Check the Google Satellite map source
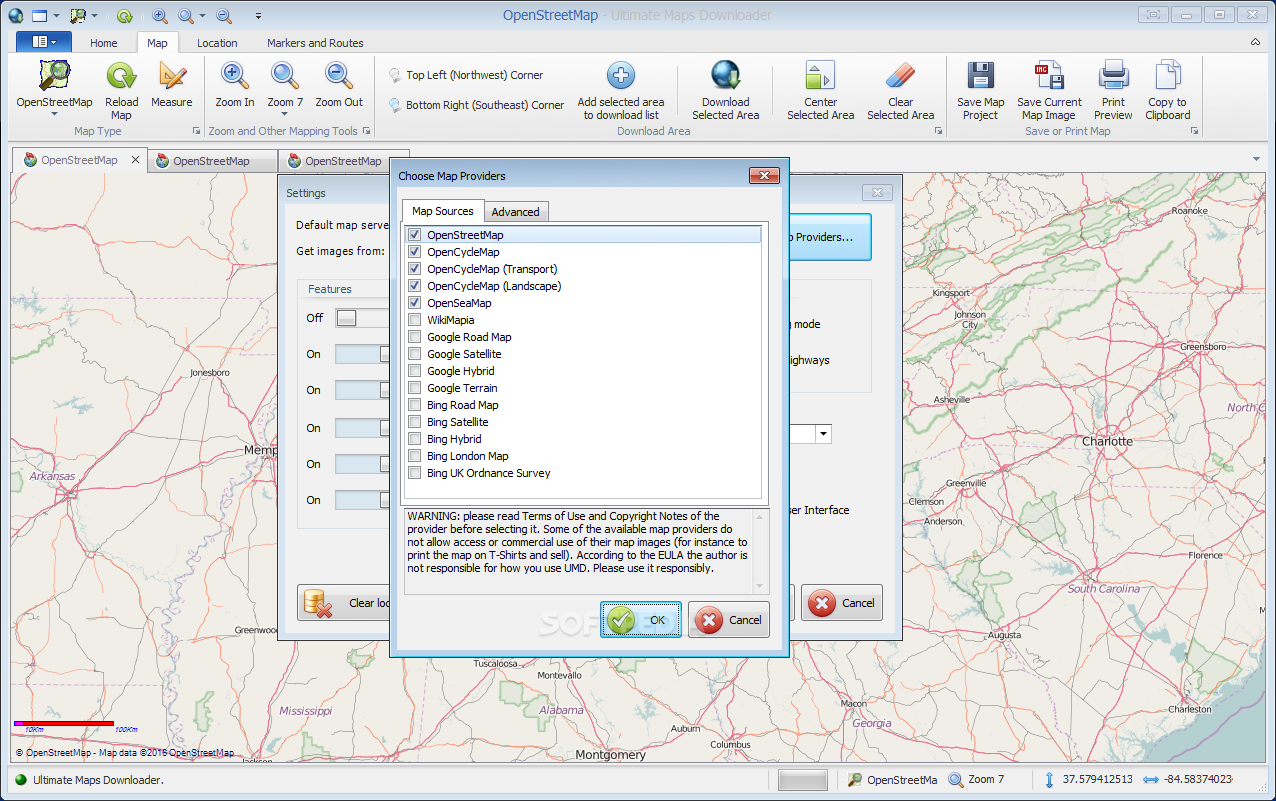 coord(414,354)
